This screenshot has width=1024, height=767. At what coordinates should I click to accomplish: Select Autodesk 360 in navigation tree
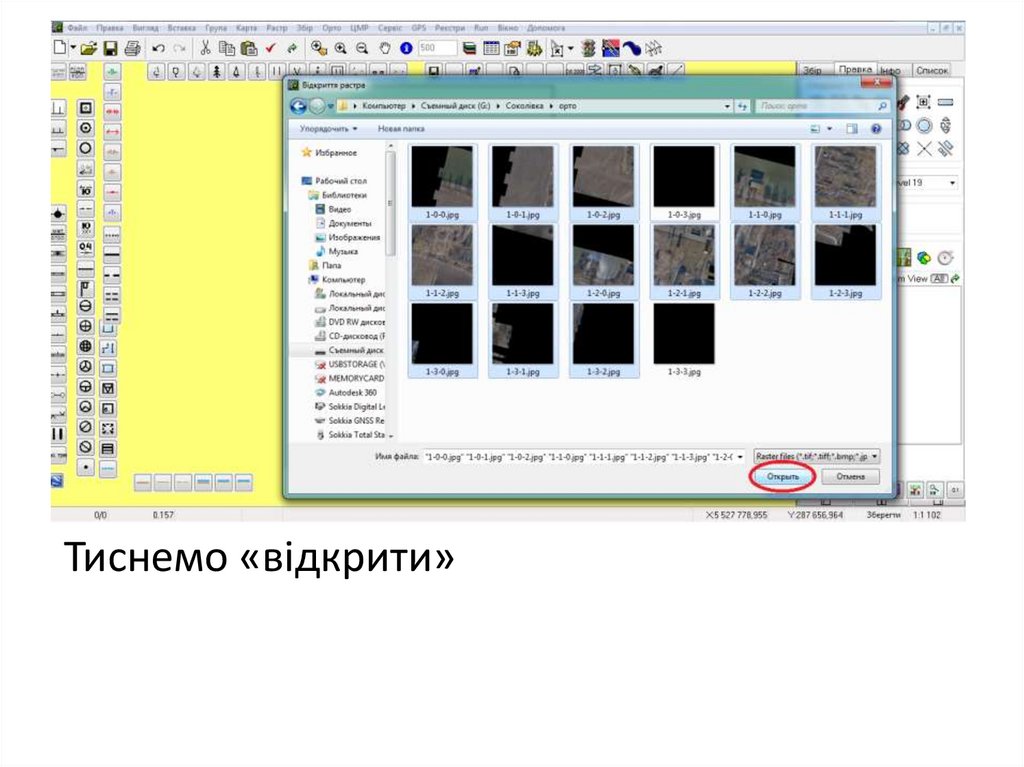(346, 393)
